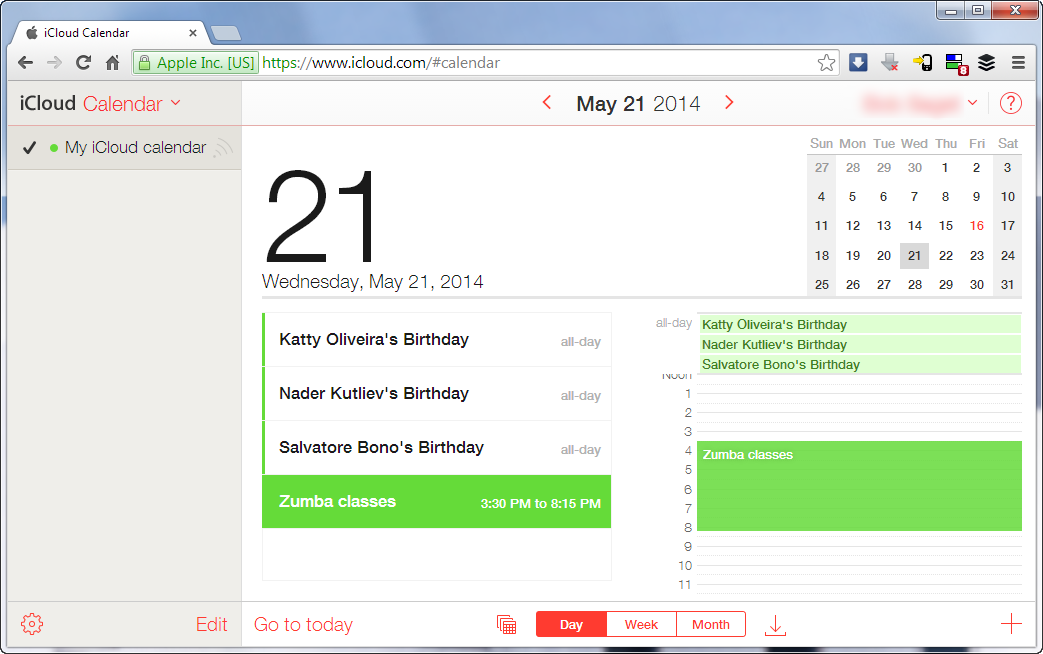Click the Edit calendars button
Image resolution: width=1043 pixels, height=654 pixels.
pyautogui.click(x=212, y=624)
